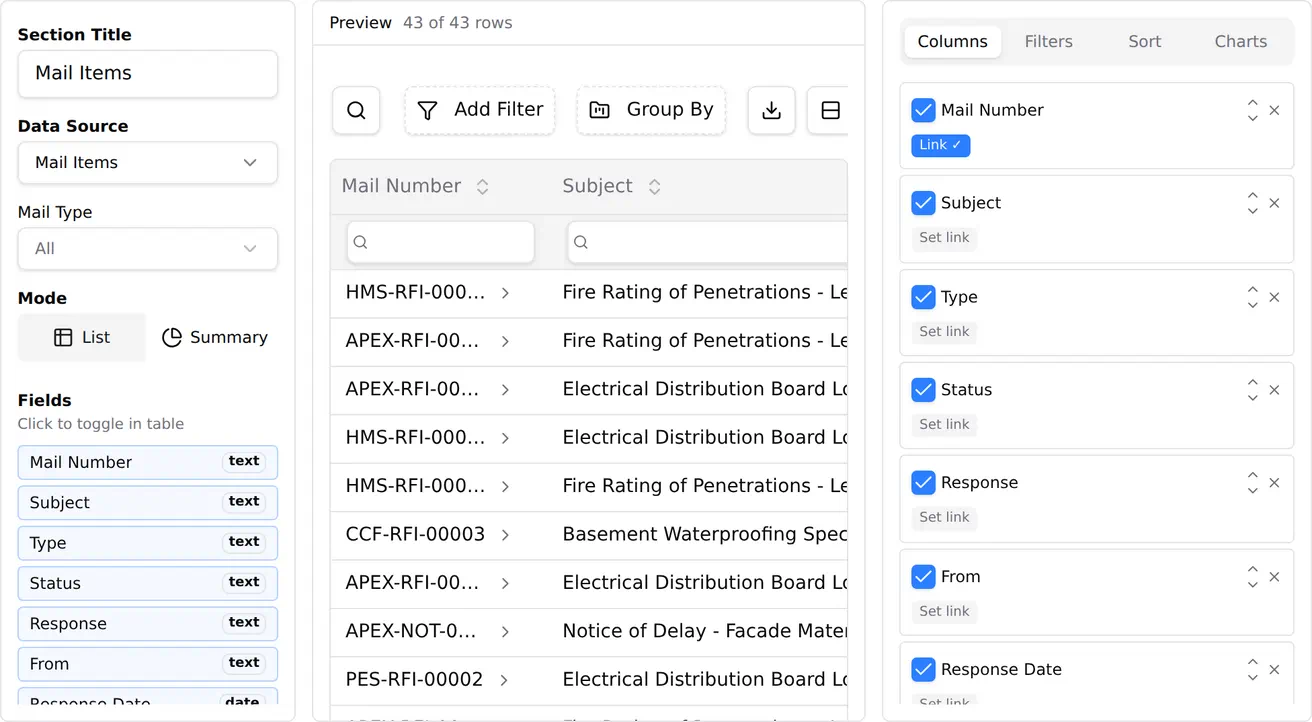The image size is (1312, 722).
Task: Select List mode
Action: [82, 338]
